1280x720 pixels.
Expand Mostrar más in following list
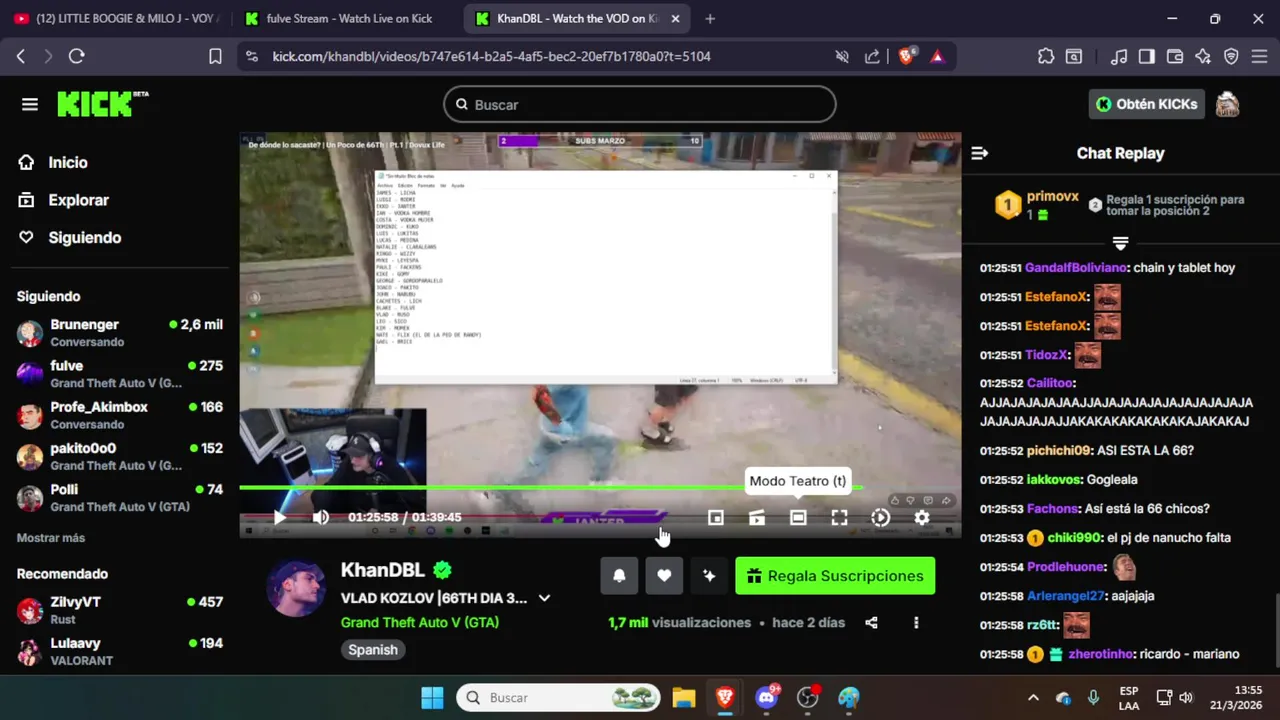click(x=51, y=538)
